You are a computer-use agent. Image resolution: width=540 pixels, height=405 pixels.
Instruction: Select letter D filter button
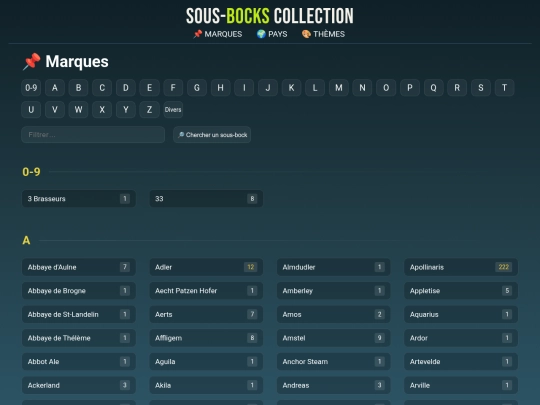pos(126,88)
